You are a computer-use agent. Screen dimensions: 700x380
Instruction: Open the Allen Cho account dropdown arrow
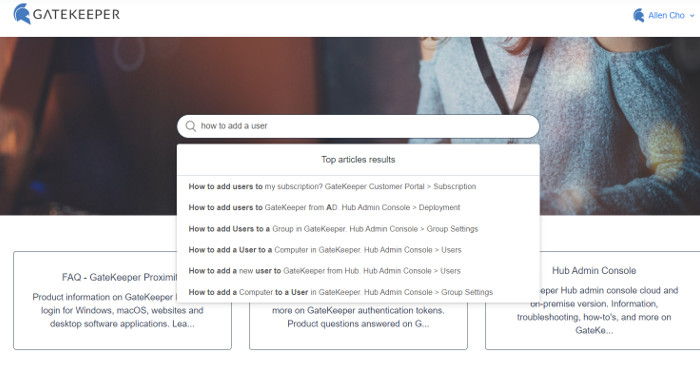point(692,16)
